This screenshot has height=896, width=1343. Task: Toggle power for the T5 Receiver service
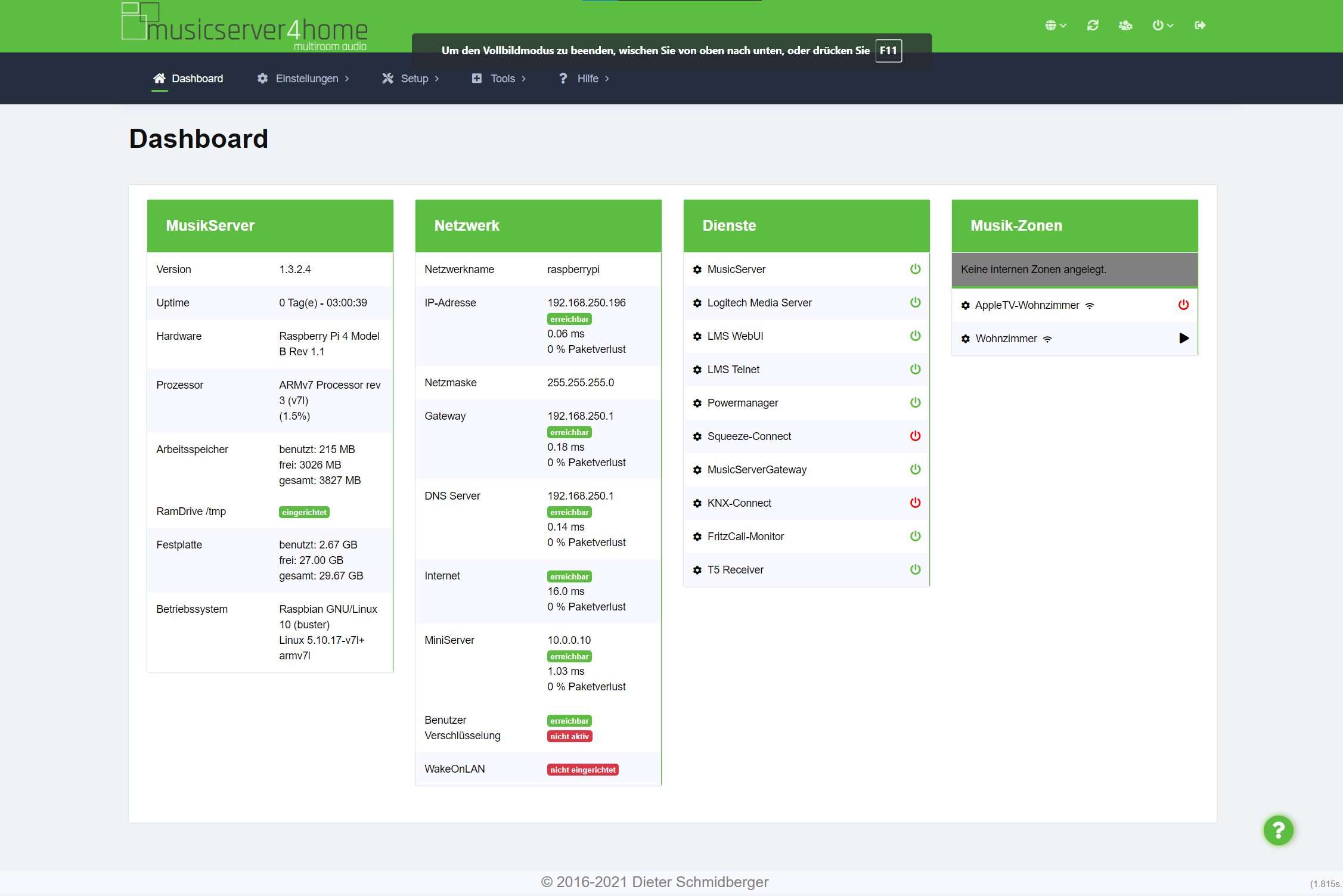pyautogui.click(x=915, y=569)
